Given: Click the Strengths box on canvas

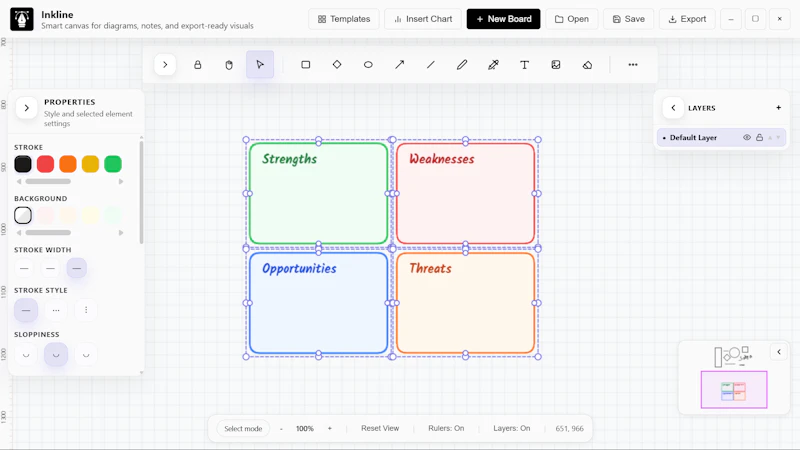Looking at the screenshot, I should click(318, 194).
